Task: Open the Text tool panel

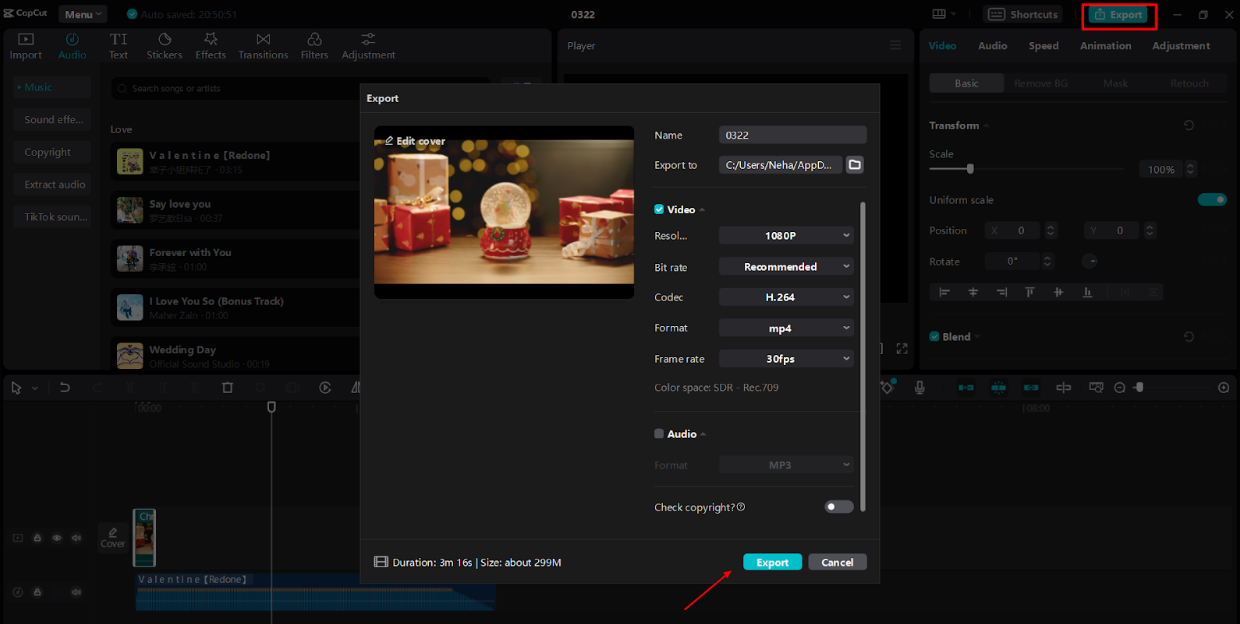Action: click(118, 46)
